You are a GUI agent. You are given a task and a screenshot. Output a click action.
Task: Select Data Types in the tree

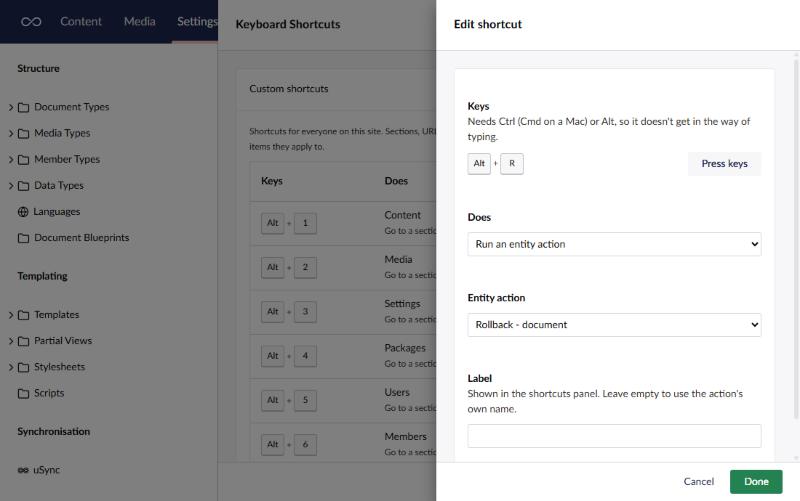(59, 186)
